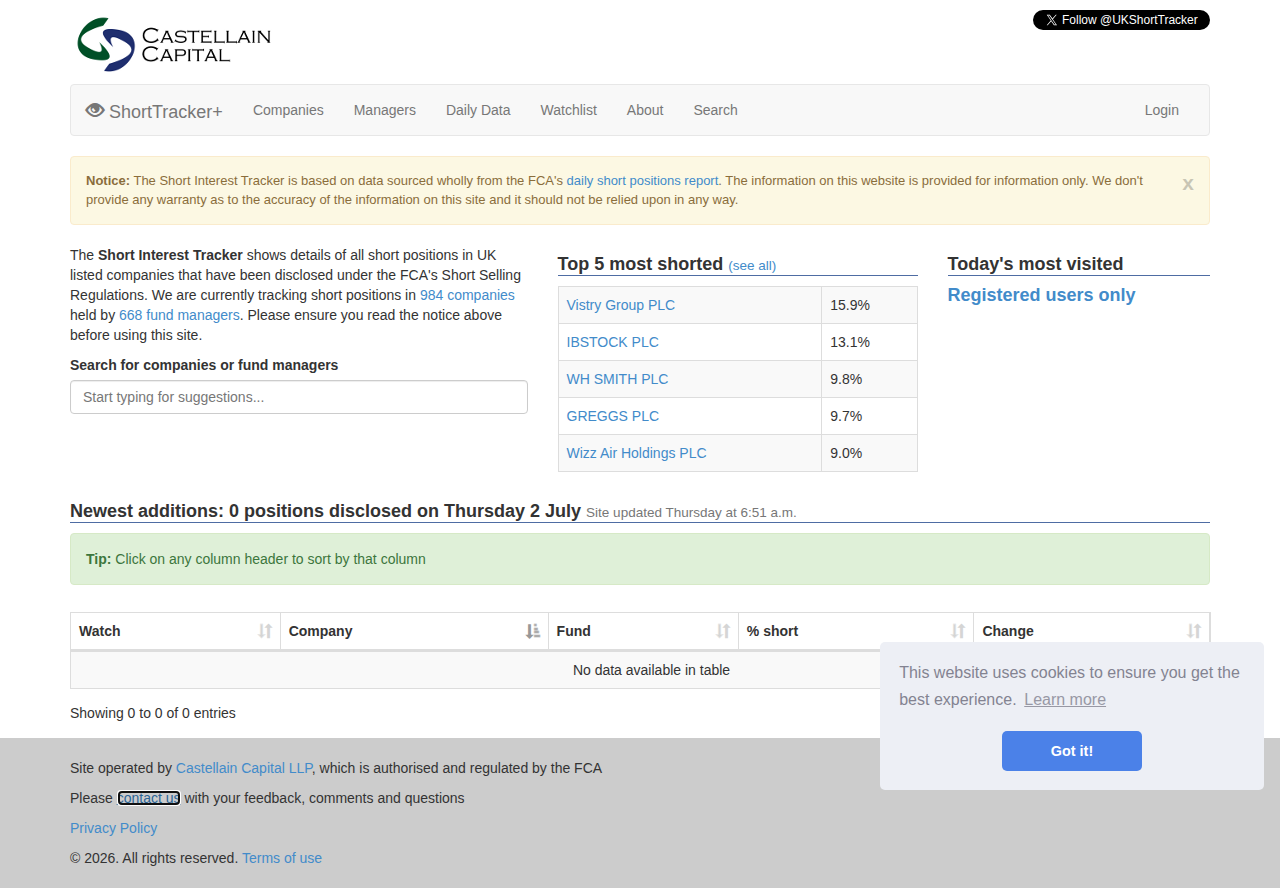Click the 'Top 5 most shorted' heading

point(640,264)
